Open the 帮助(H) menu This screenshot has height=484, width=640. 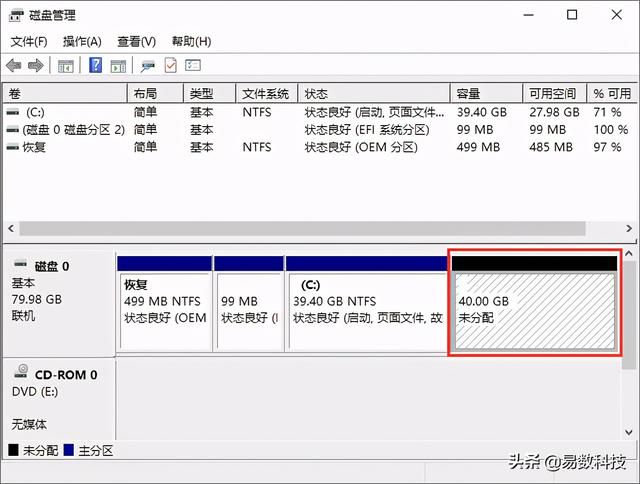click(191, 41)
